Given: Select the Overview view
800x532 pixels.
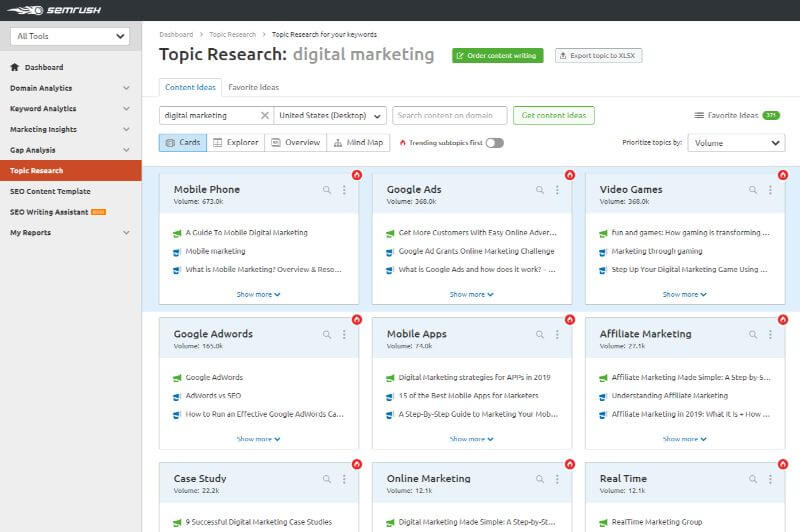Looking at the screenshot, I should click(x=296, y=142).
